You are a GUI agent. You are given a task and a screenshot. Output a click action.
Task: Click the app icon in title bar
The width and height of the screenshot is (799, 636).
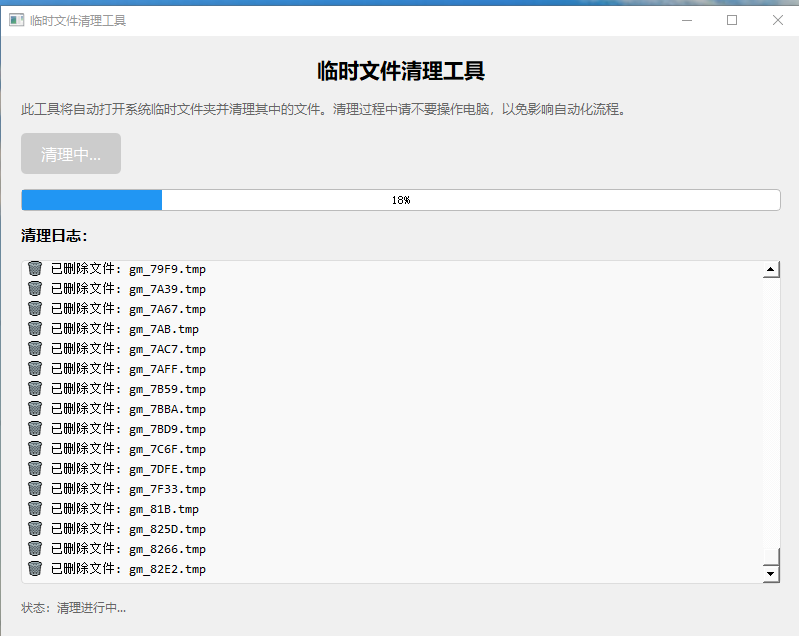tap(16, 20)
